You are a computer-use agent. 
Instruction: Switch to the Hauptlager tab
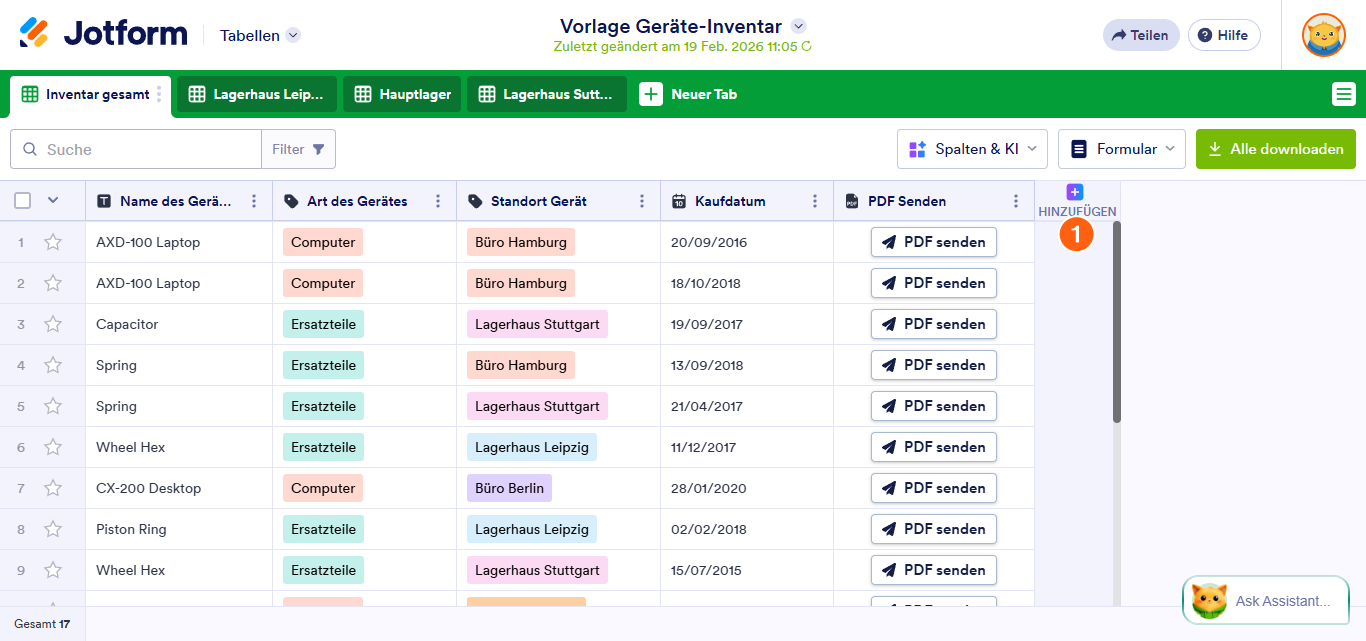pyautogui.click(x=402, y=93)
